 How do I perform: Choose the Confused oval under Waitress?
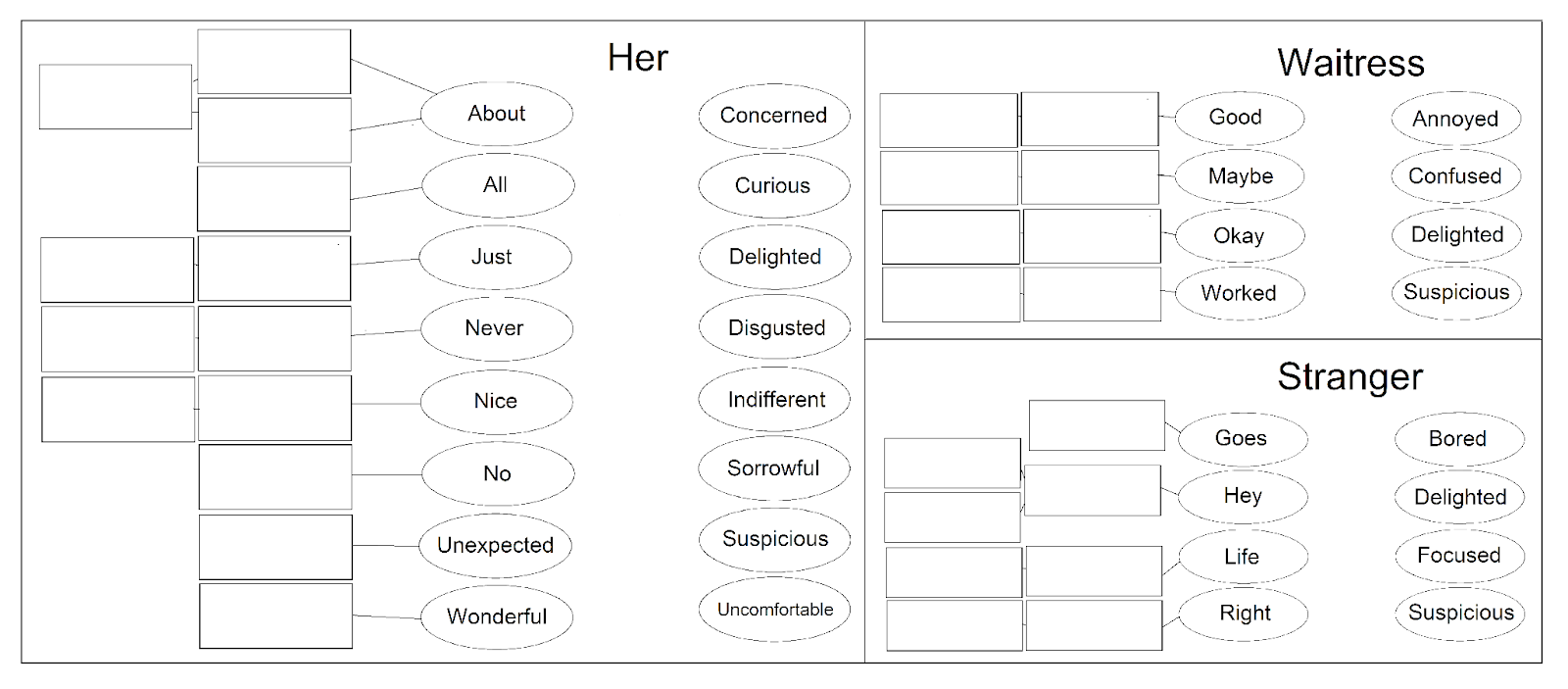point(1456,176)
